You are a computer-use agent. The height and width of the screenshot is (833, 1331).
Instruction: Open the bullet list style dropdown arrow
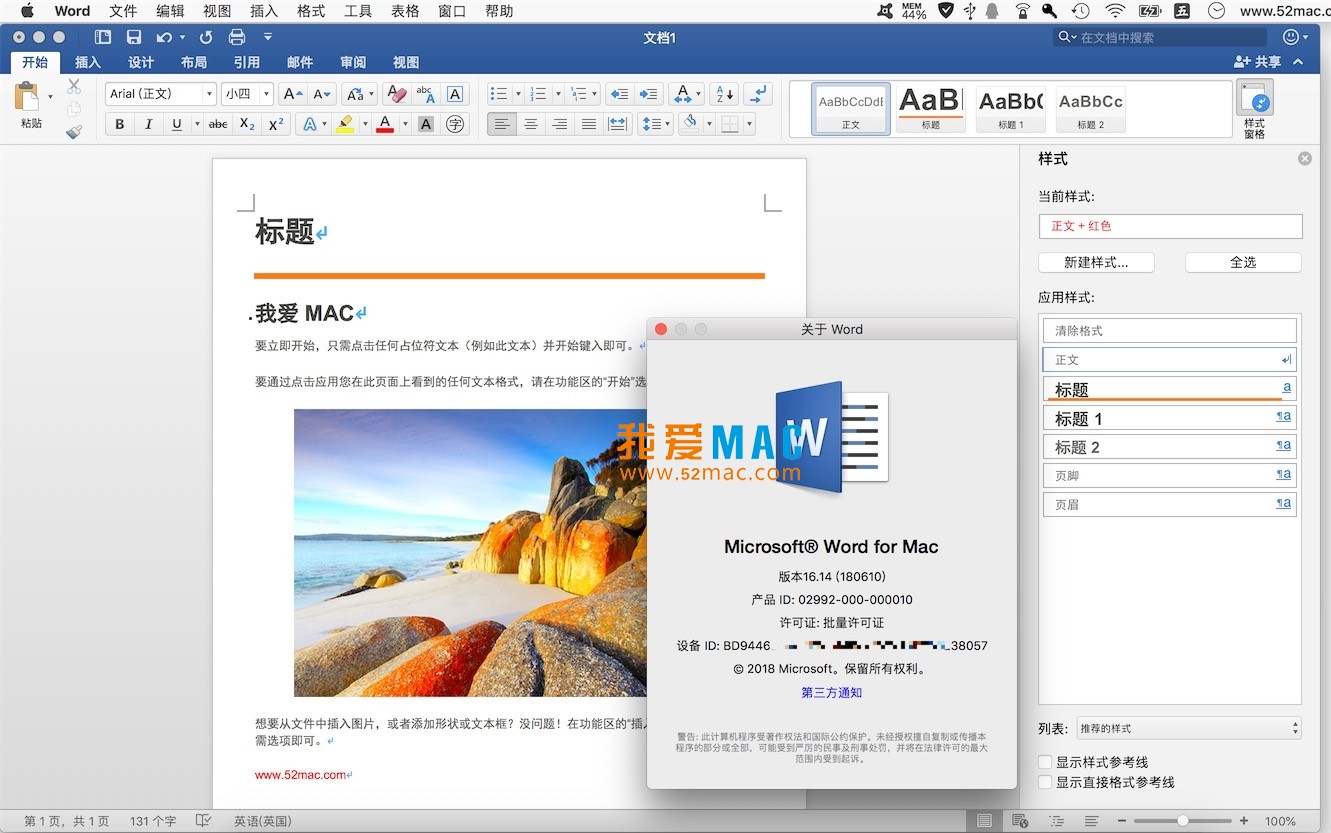tap(518, 94)
